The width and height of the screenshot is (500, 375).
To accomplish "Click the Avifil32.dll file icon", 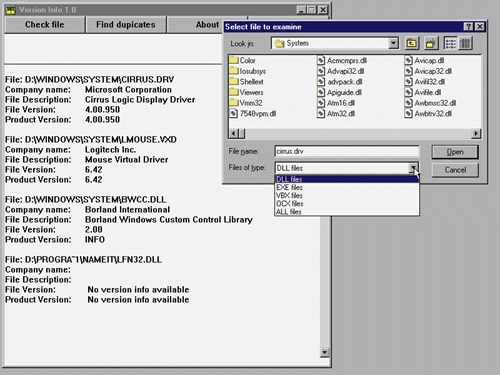I will 409,82.
